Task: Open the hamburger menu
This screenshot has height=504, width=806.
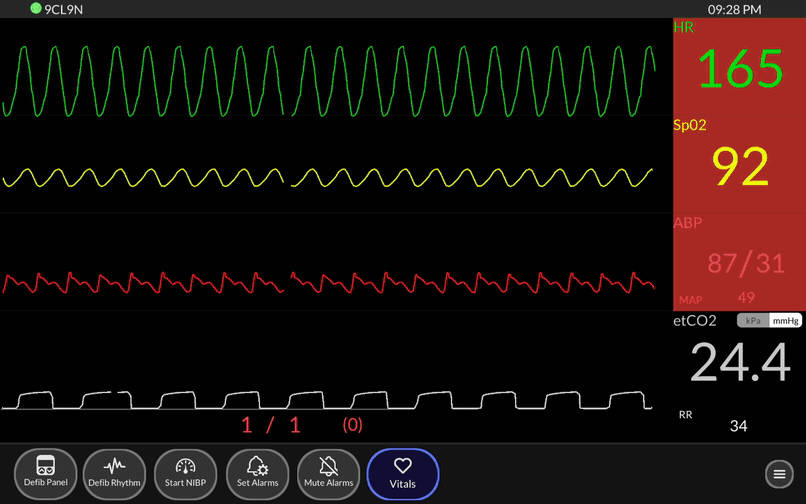Action: [779, 474]
